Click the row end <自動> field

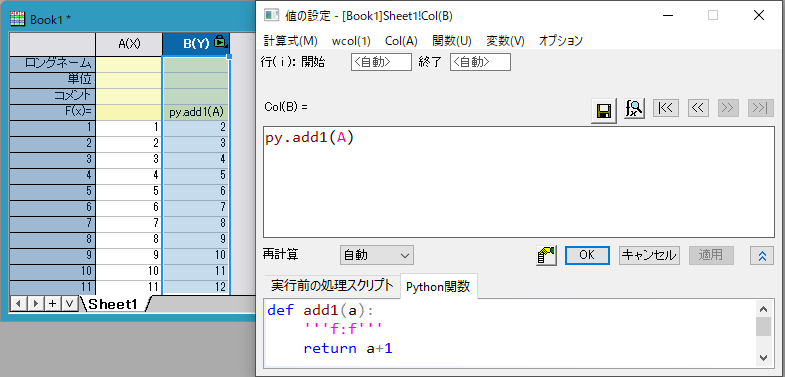480,62
